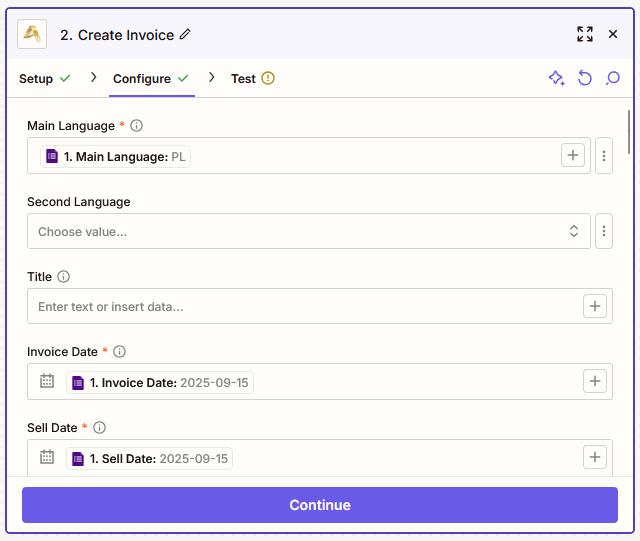Viewport: 640px width, 541px height.
Task: Expand the panel with the fullscreen icon
Action: tap(584, 34)
